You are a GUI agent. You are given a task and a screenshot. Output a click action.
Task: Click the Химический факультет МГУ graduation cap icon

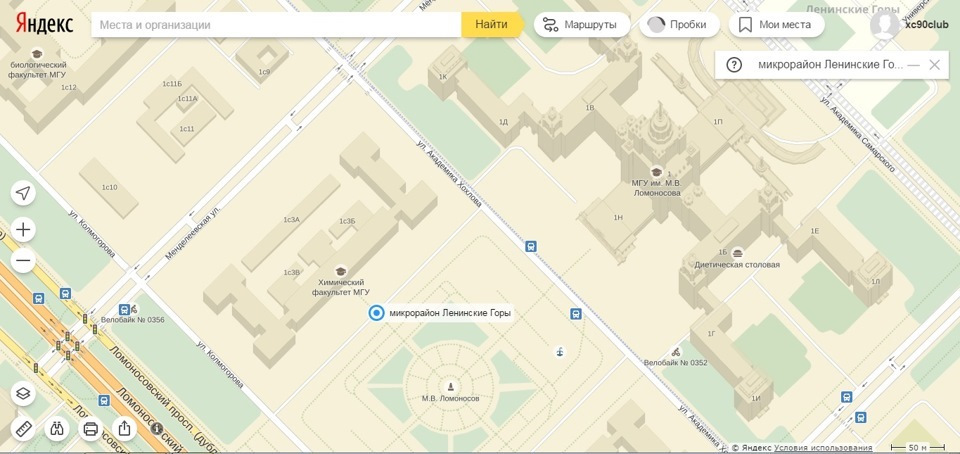pos(340,271)
